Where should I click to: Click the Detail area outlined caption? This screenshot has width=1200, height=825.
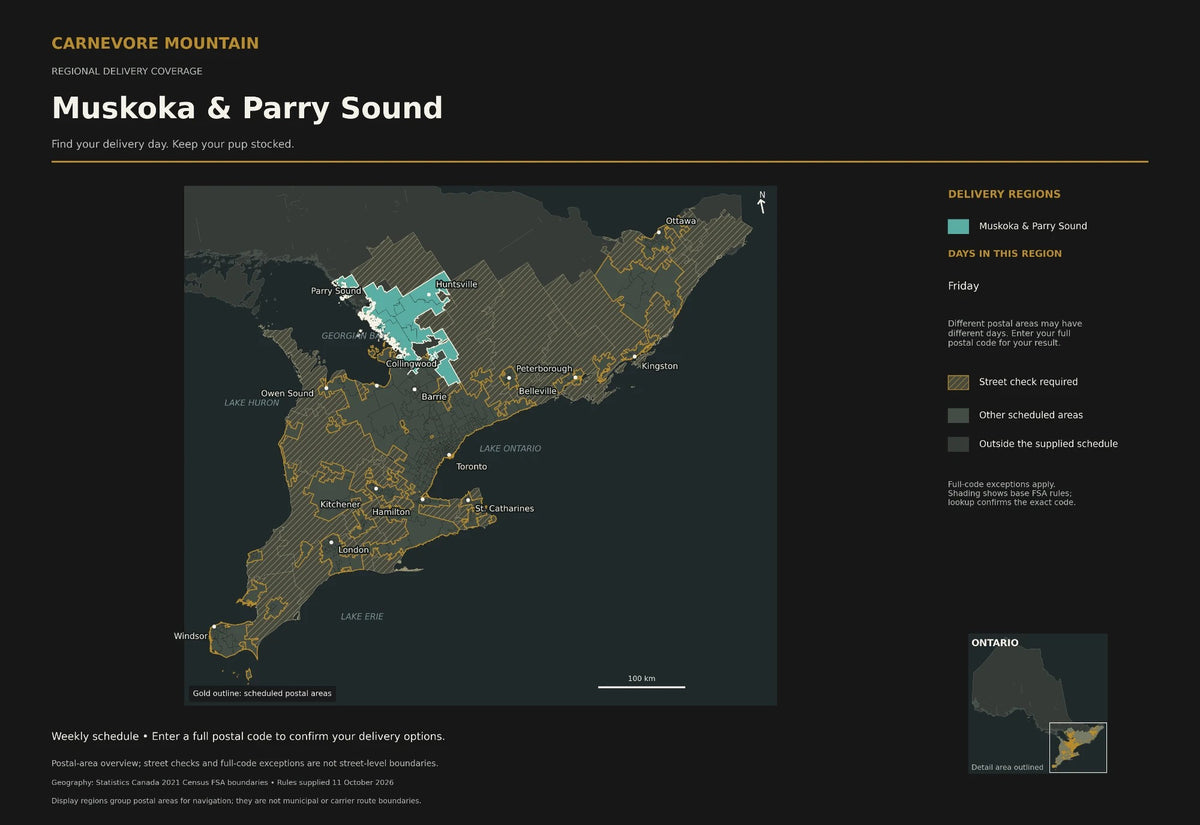tap(1007, 767)
